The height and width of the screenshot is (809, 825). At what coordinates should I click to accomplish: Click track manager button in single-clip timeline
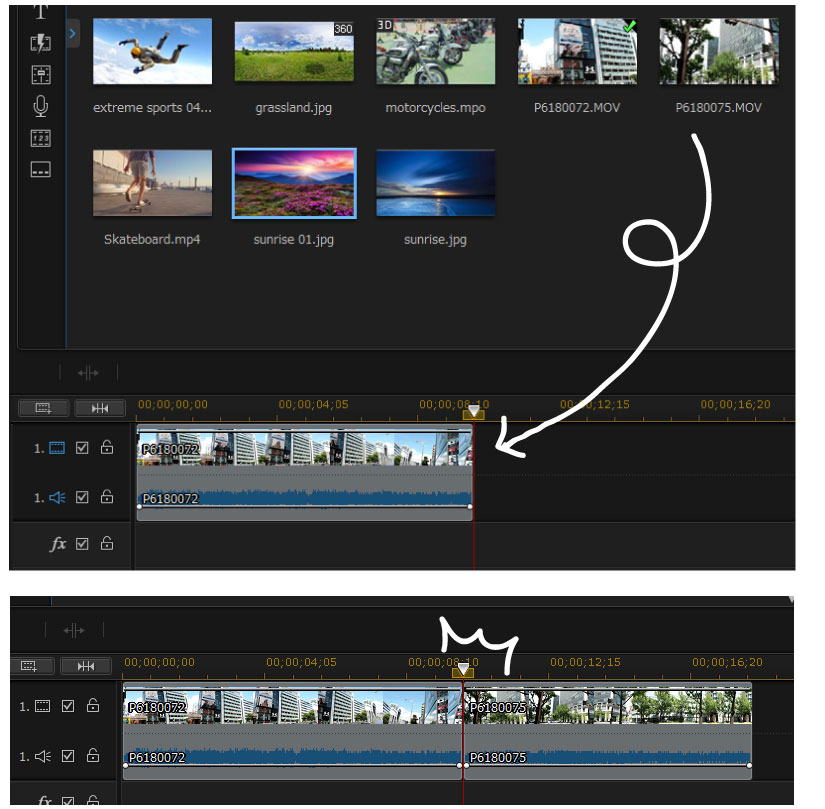point(44,408)
